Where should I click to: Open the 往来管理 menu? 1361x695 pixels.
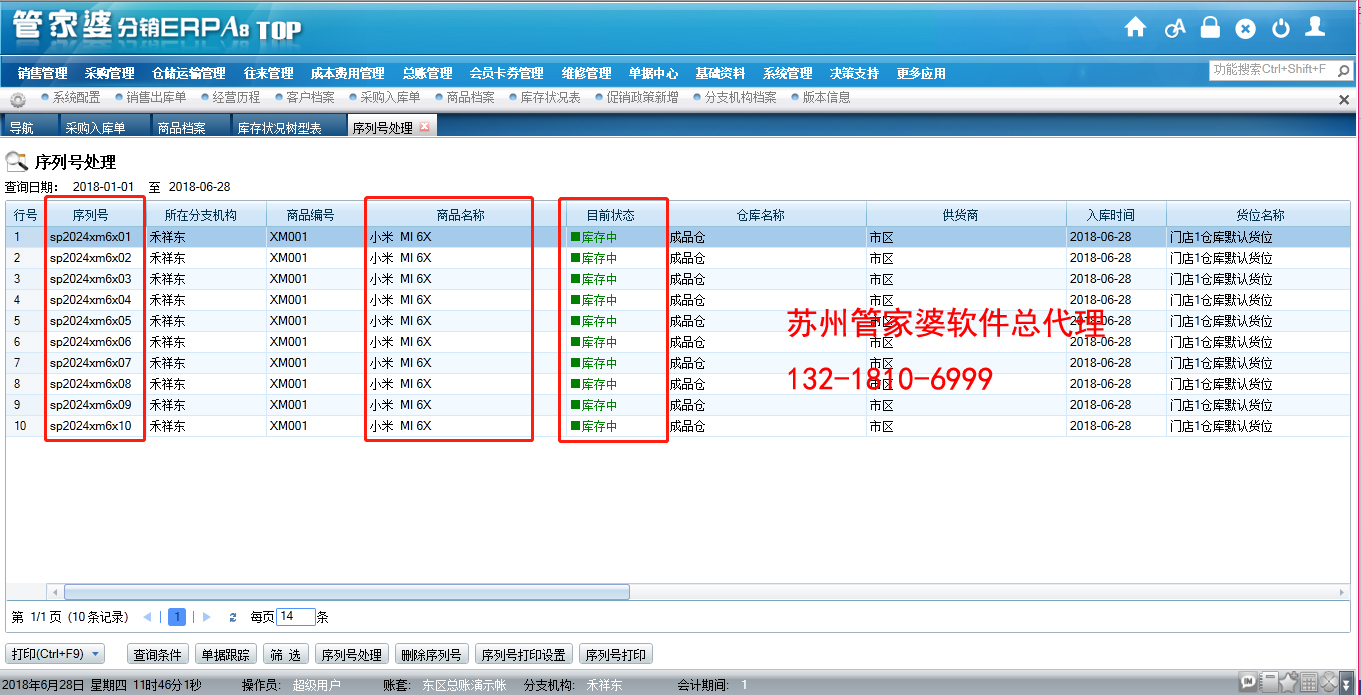click(268, 73)
